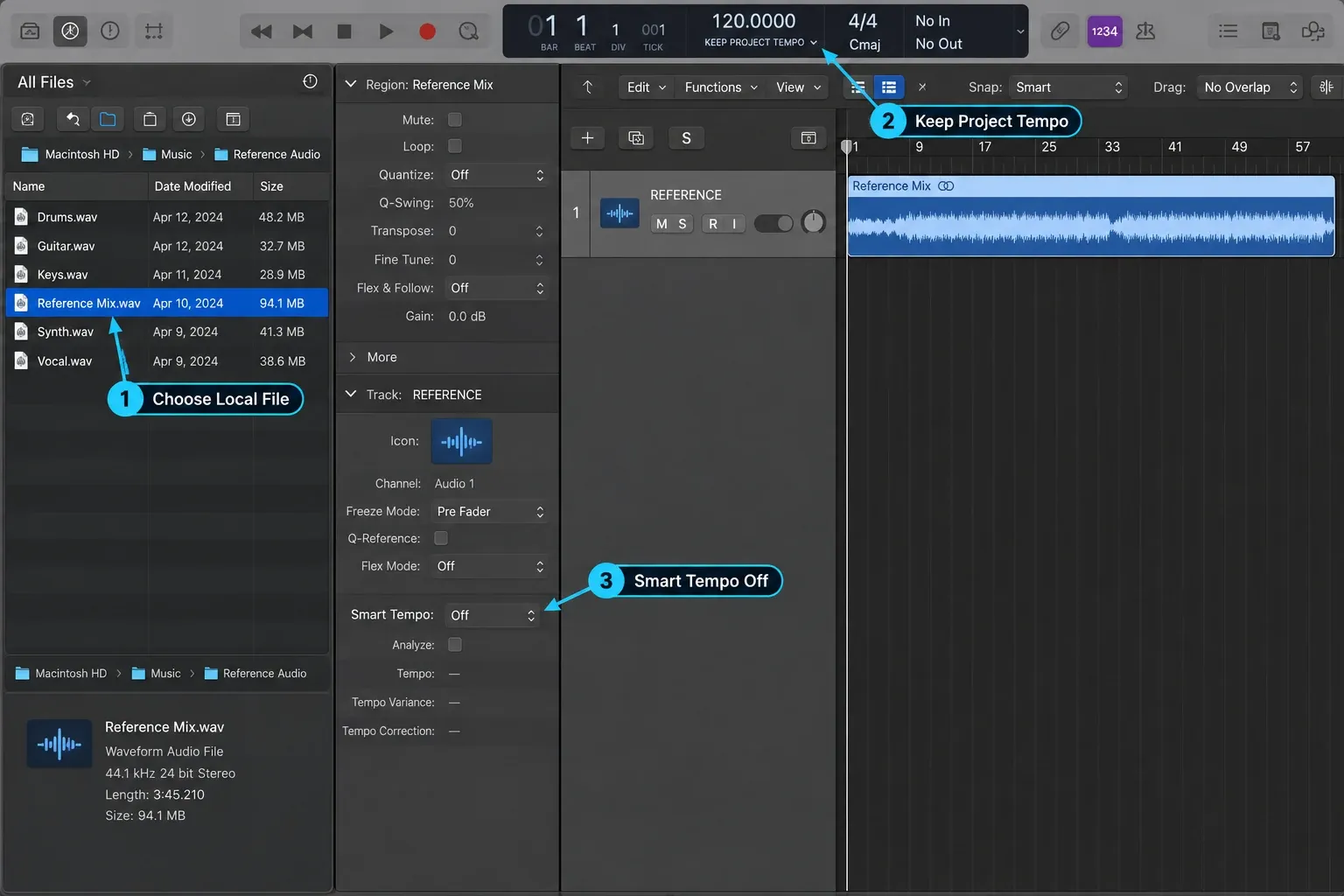Enable the region Mute checkbox
The image size is (1344, 896).
455,120
